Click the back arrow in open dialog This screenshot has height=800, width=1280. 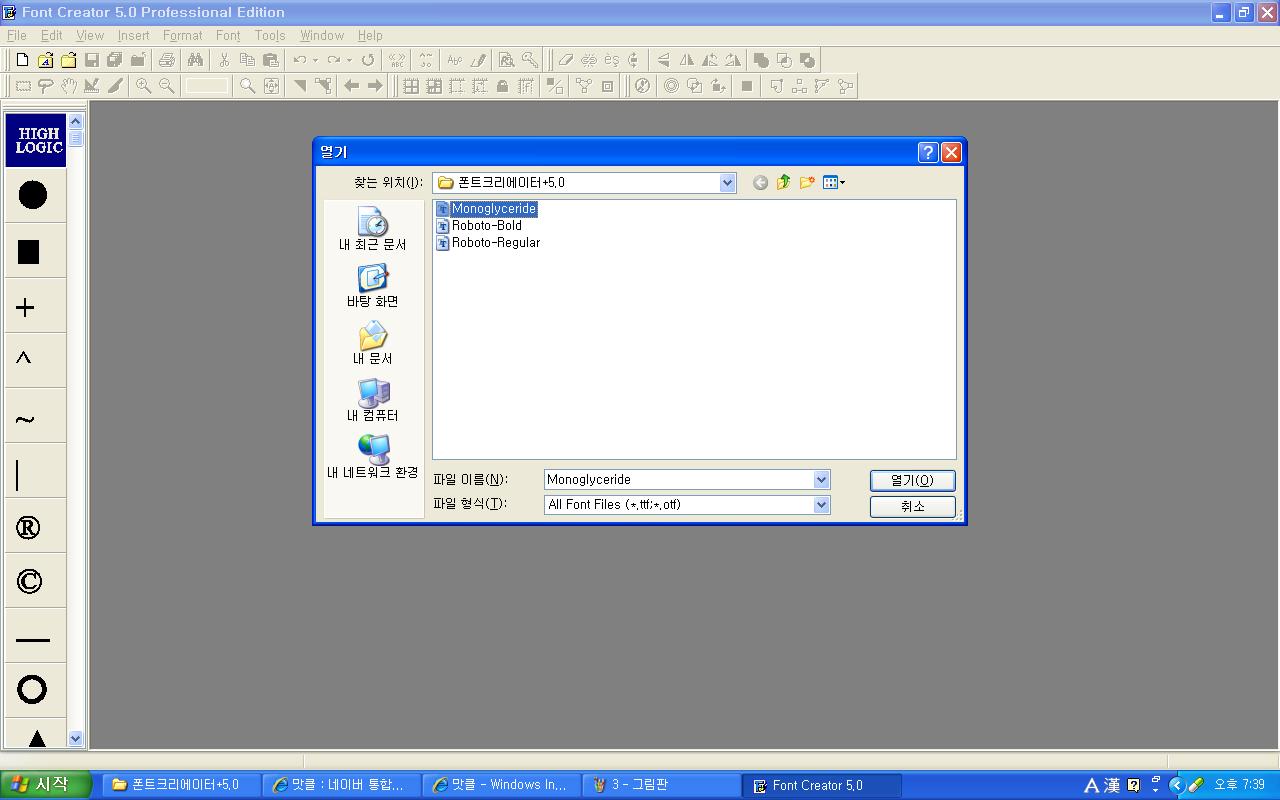[x=760, y=182]
